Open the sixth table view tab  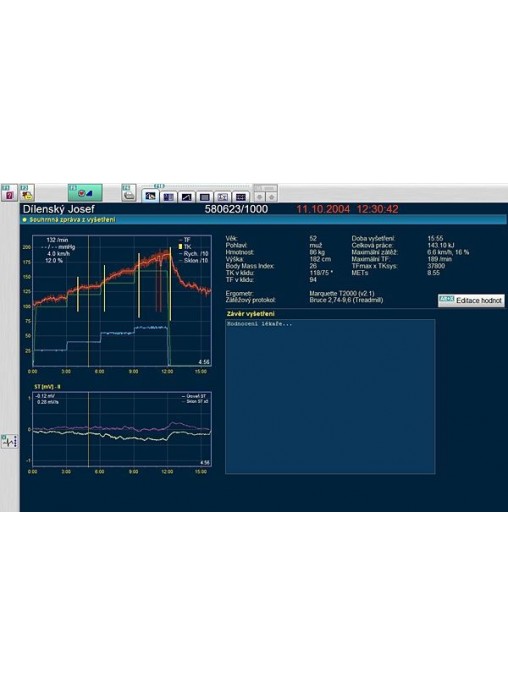(241, 197)
